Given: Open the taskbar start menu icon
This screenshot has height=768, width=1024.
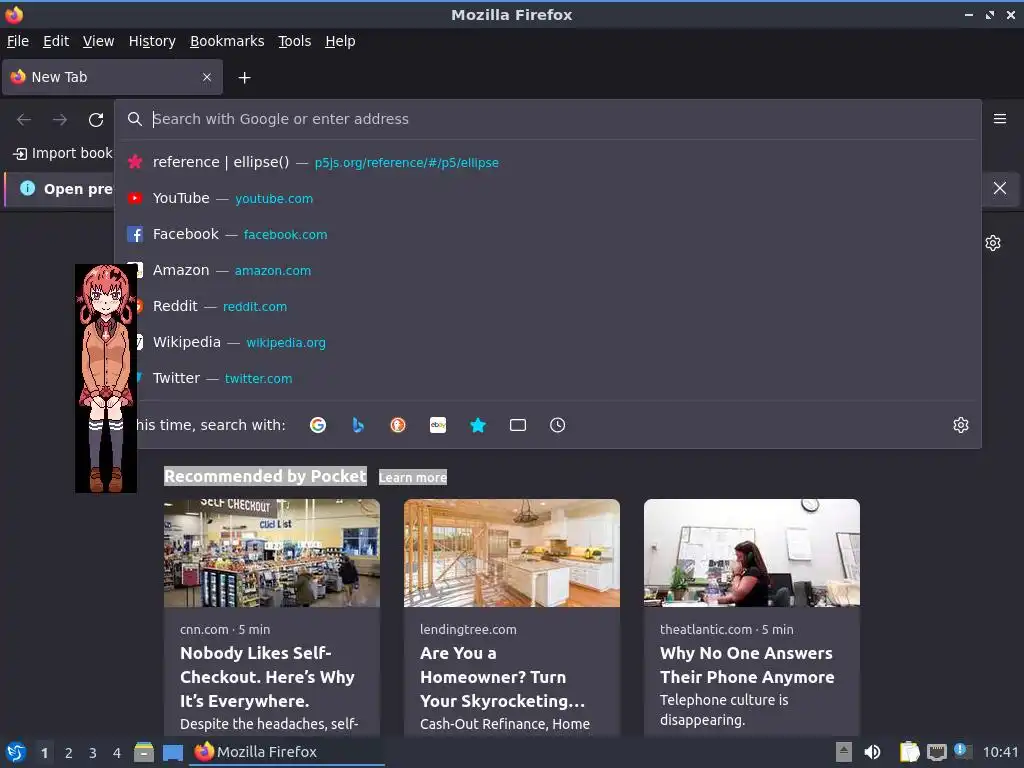Looking at the screenshot, I should coord(16,752).
